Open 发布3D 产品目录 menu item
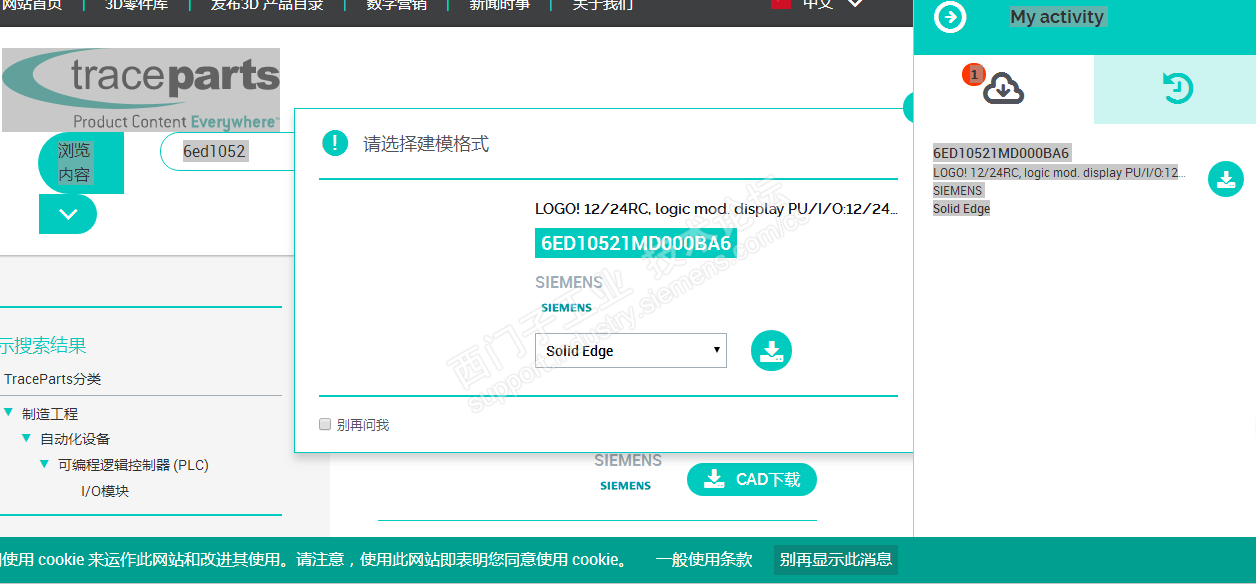This screenshot has height=587, width=1256. point(267,5)
